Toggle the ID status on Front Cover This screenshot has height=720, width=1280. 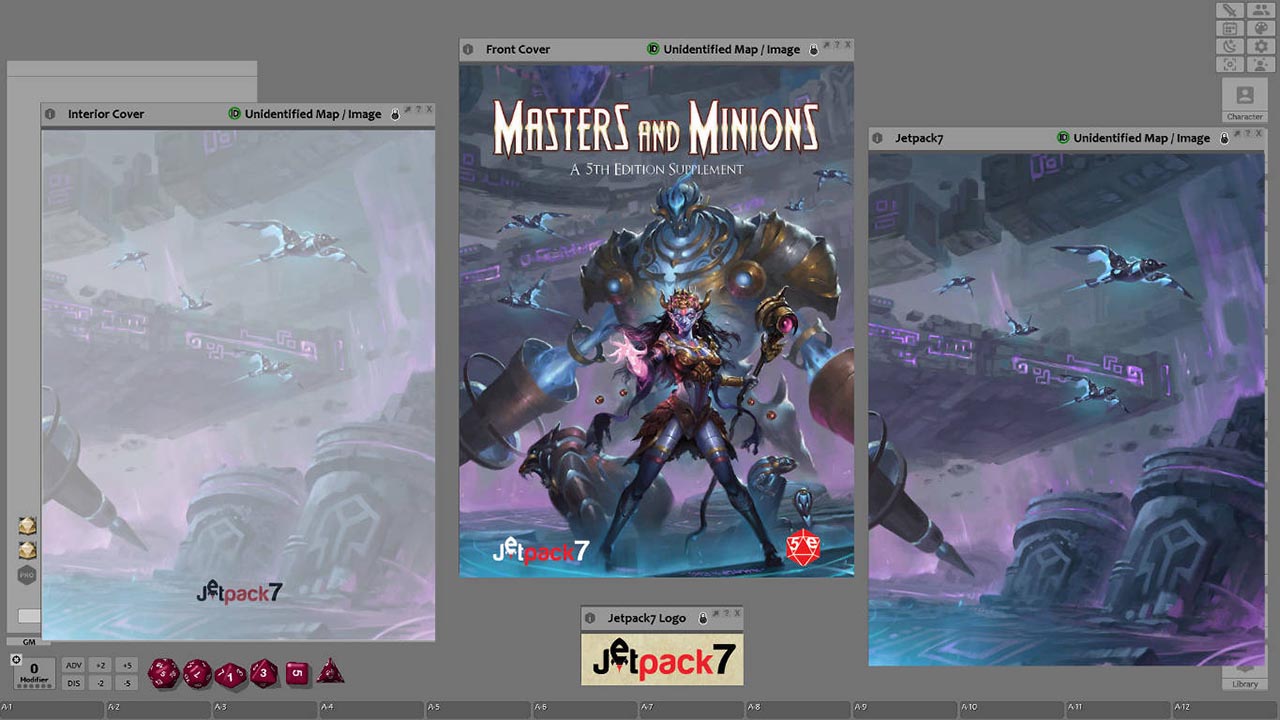653,49
